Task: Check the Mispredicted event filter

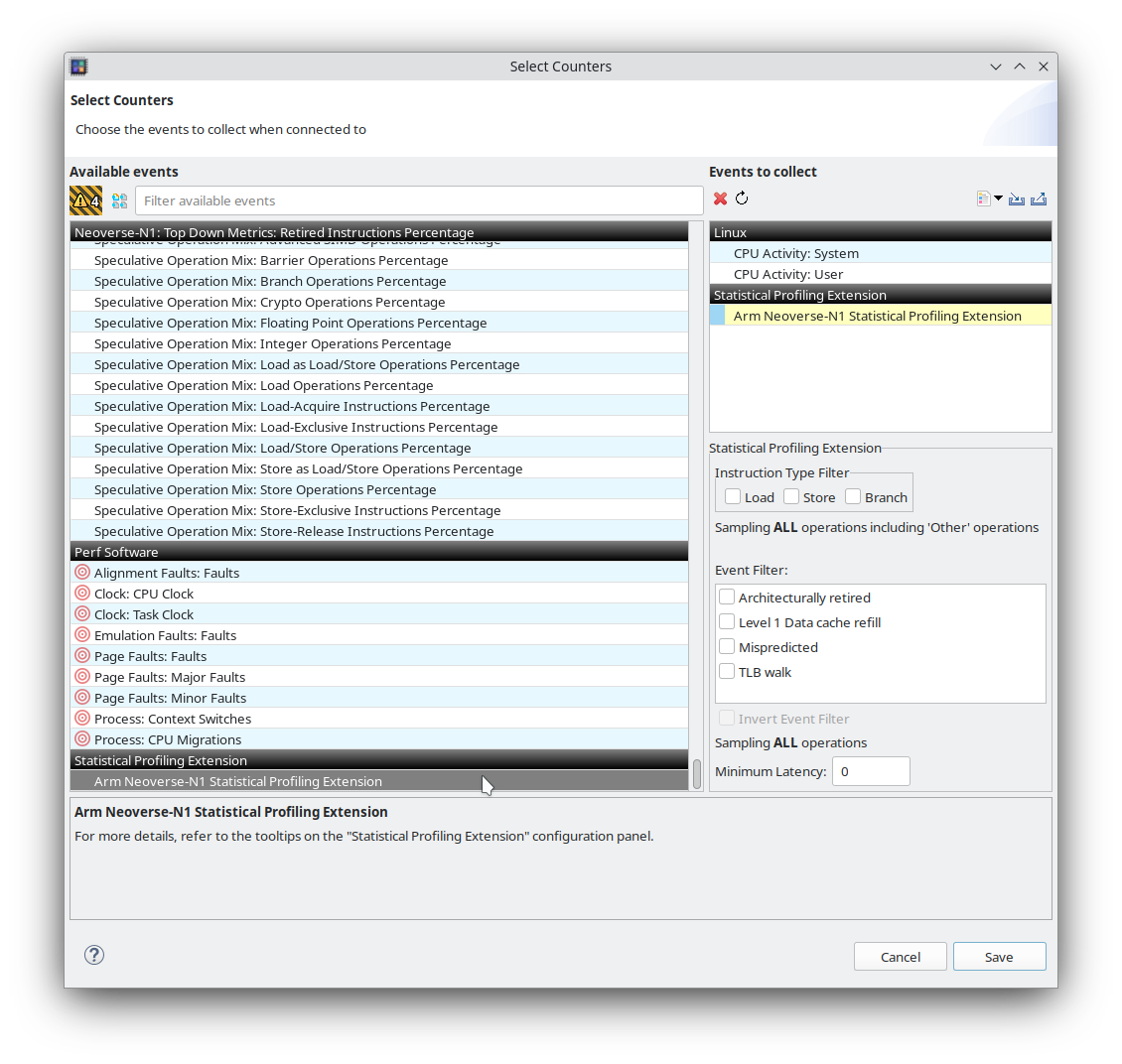Action: coord(726,646)
